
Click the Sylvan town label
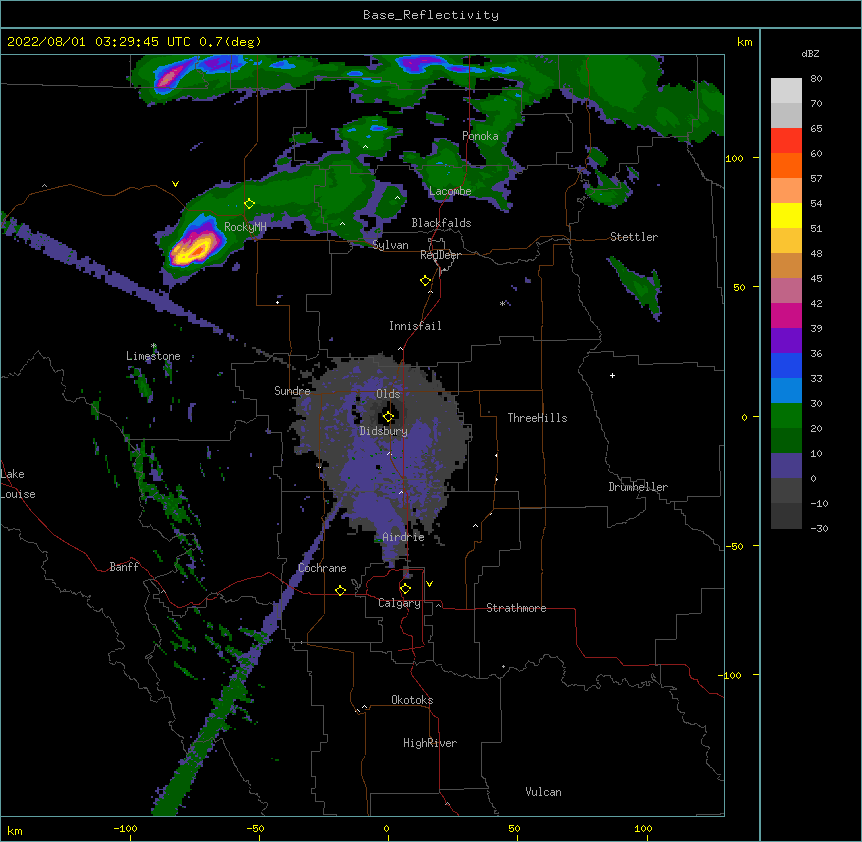click(x=390, y=245)
